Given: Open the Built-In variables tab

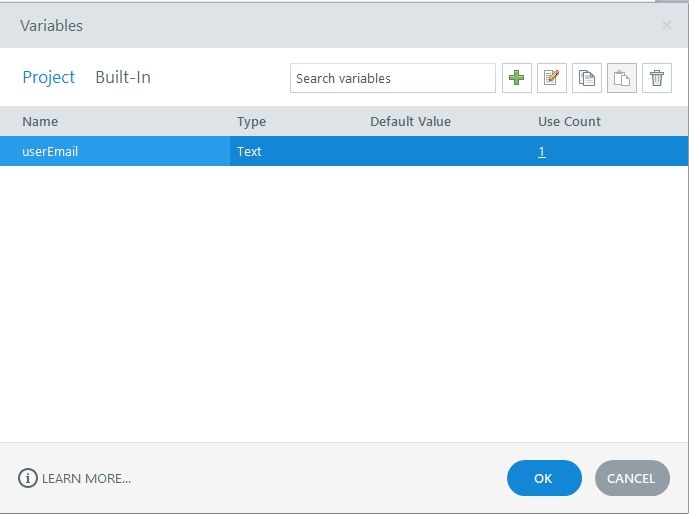Looking at the screenshot, I should (x=123, y=77).
